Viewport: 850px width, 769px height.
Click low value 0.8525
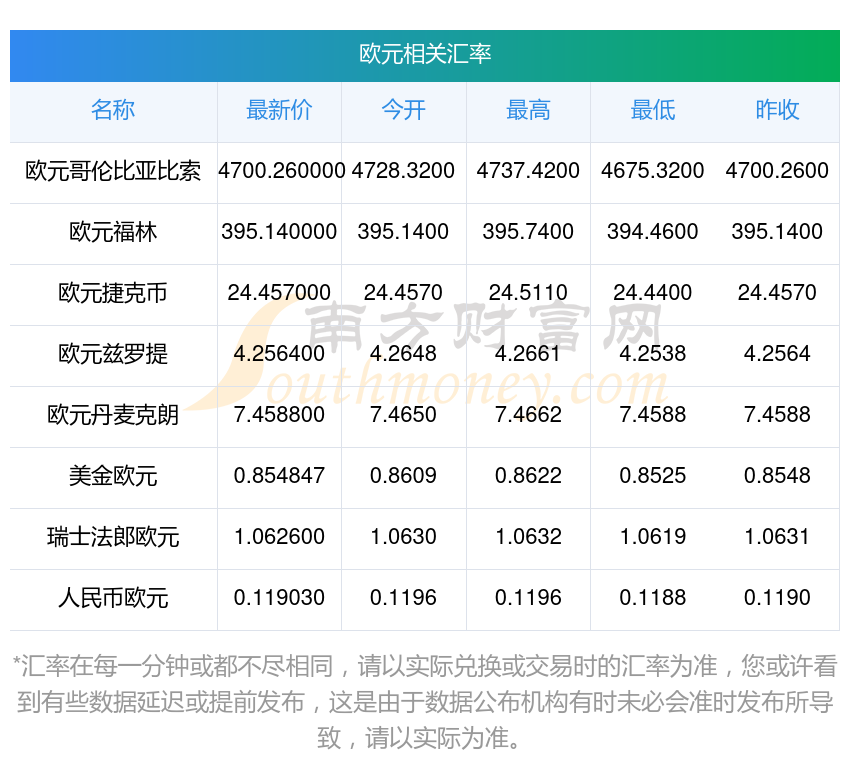point(653,476)
